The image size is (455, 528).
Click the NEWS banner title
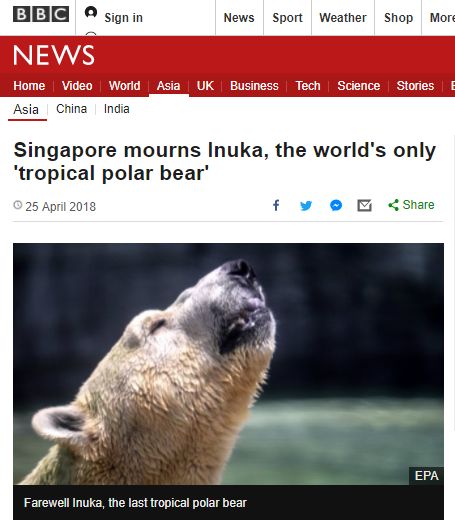(x=54, y=55)
